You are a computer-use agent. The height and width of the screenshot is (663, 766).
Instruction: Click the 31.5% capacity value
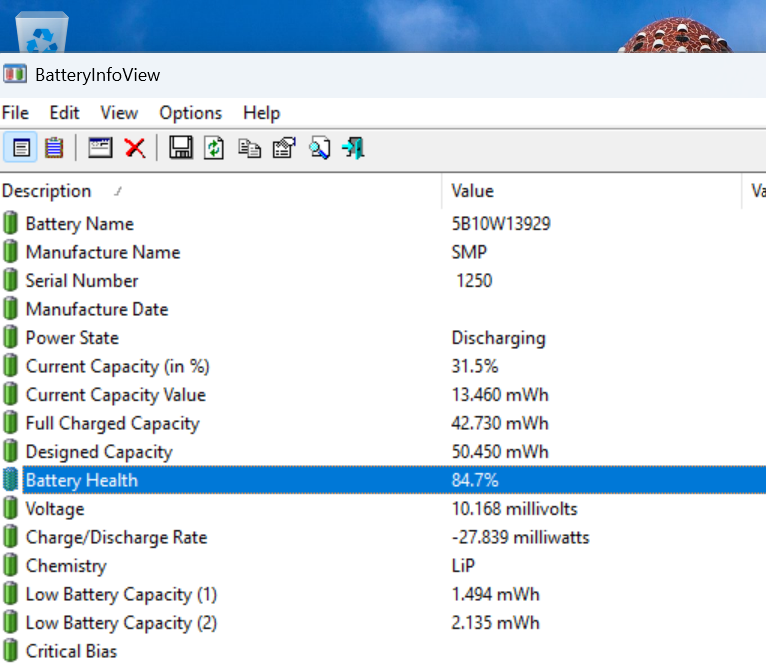click(x=474, y=366)
